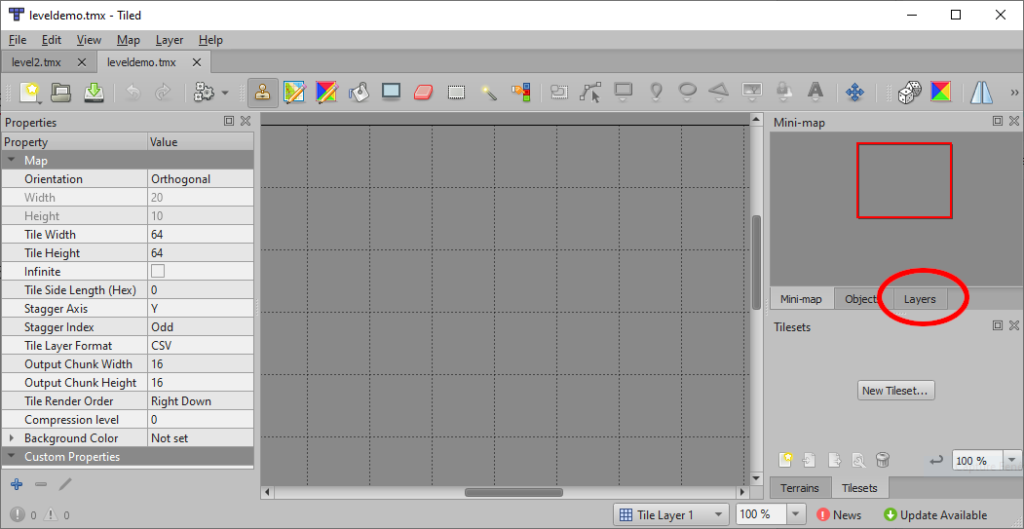The image size is (1024, 529).
Task: Switch to the Terrains tab
Action: point(801,488)
